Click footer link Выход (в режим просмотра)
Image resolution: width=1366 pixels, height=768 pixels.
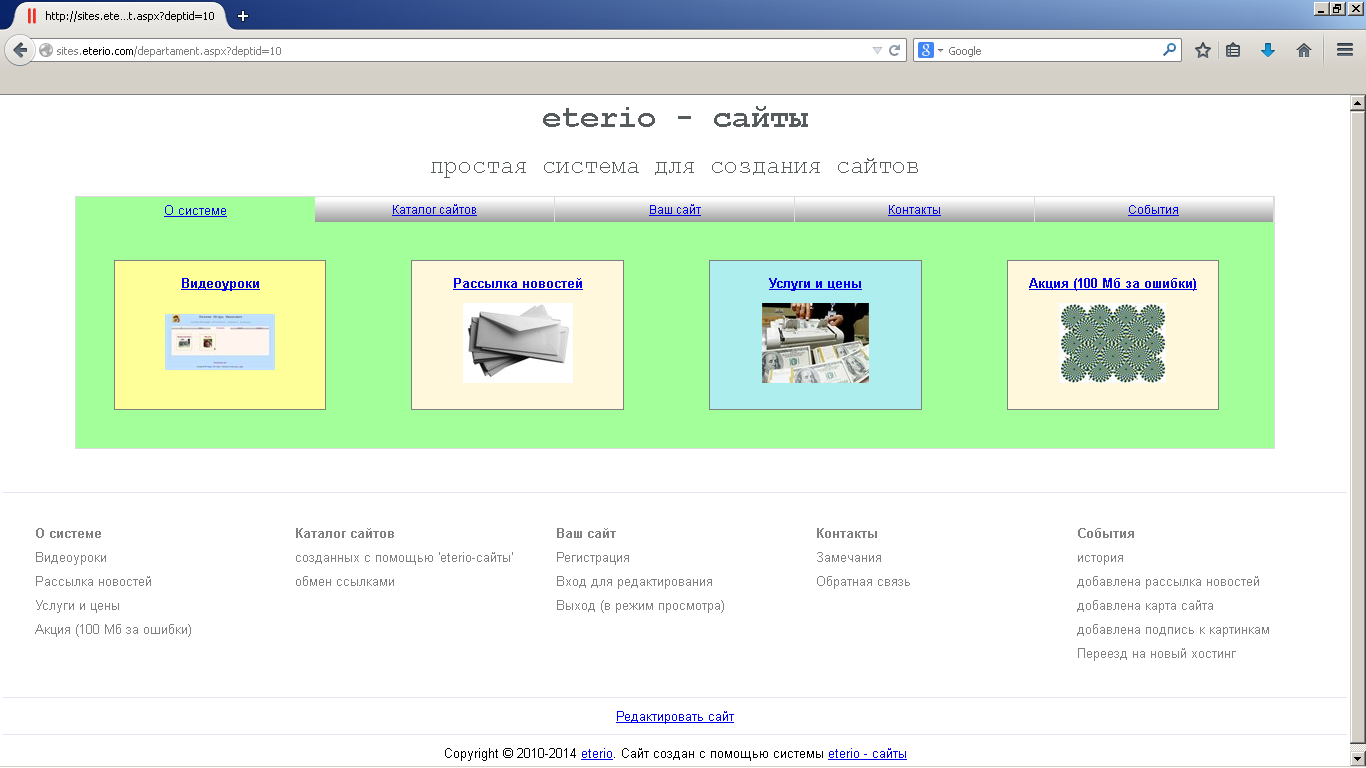coord(640,606)
